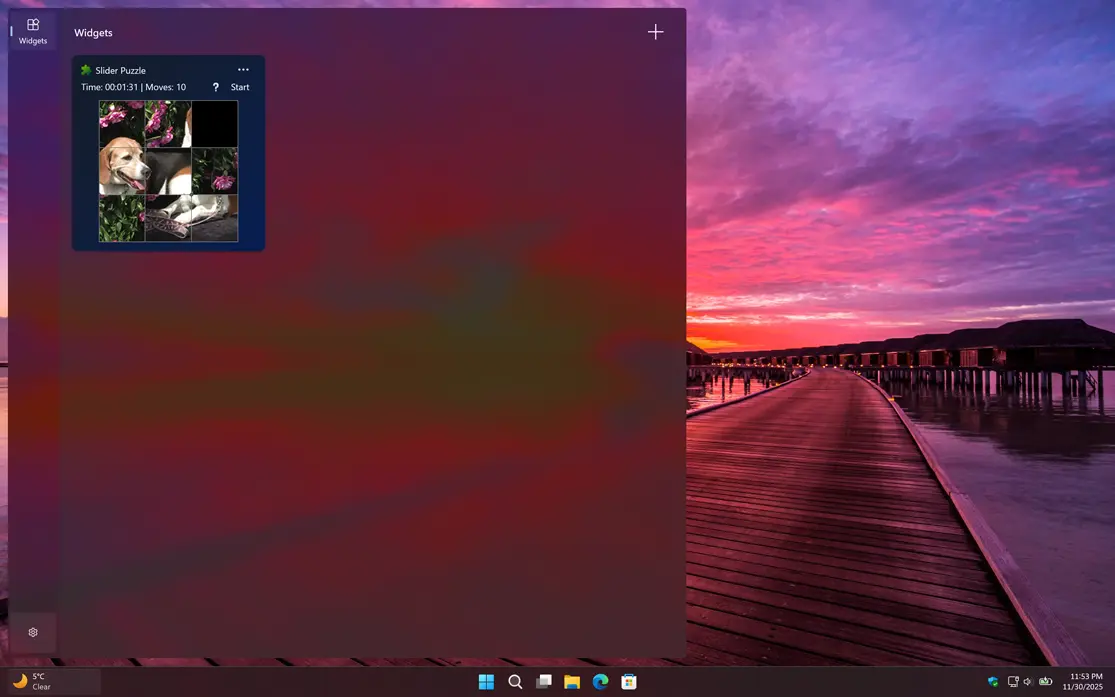Open the volume control in the system tray
The width and height of the screenshot is (1115, 697).
pyautogui.click(x=1028, y=681)
